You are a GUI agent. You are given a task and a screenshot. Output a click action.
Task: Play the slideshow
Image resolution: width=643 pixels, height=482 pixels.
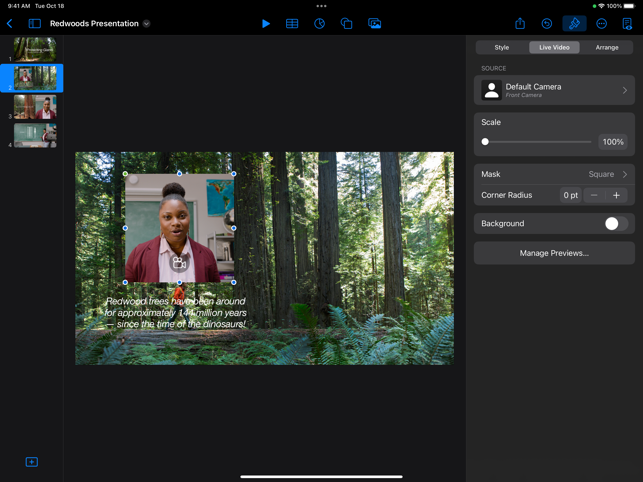coord(265,23)
